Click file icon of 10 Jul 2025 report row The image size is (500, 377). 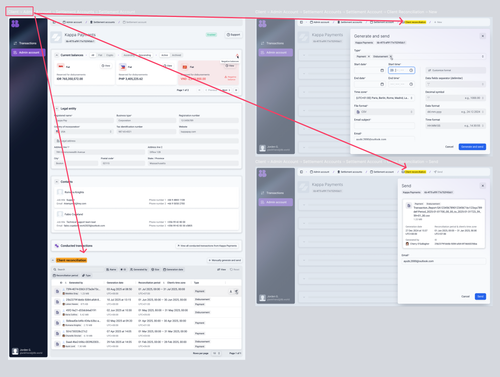[x=57, y=302]
